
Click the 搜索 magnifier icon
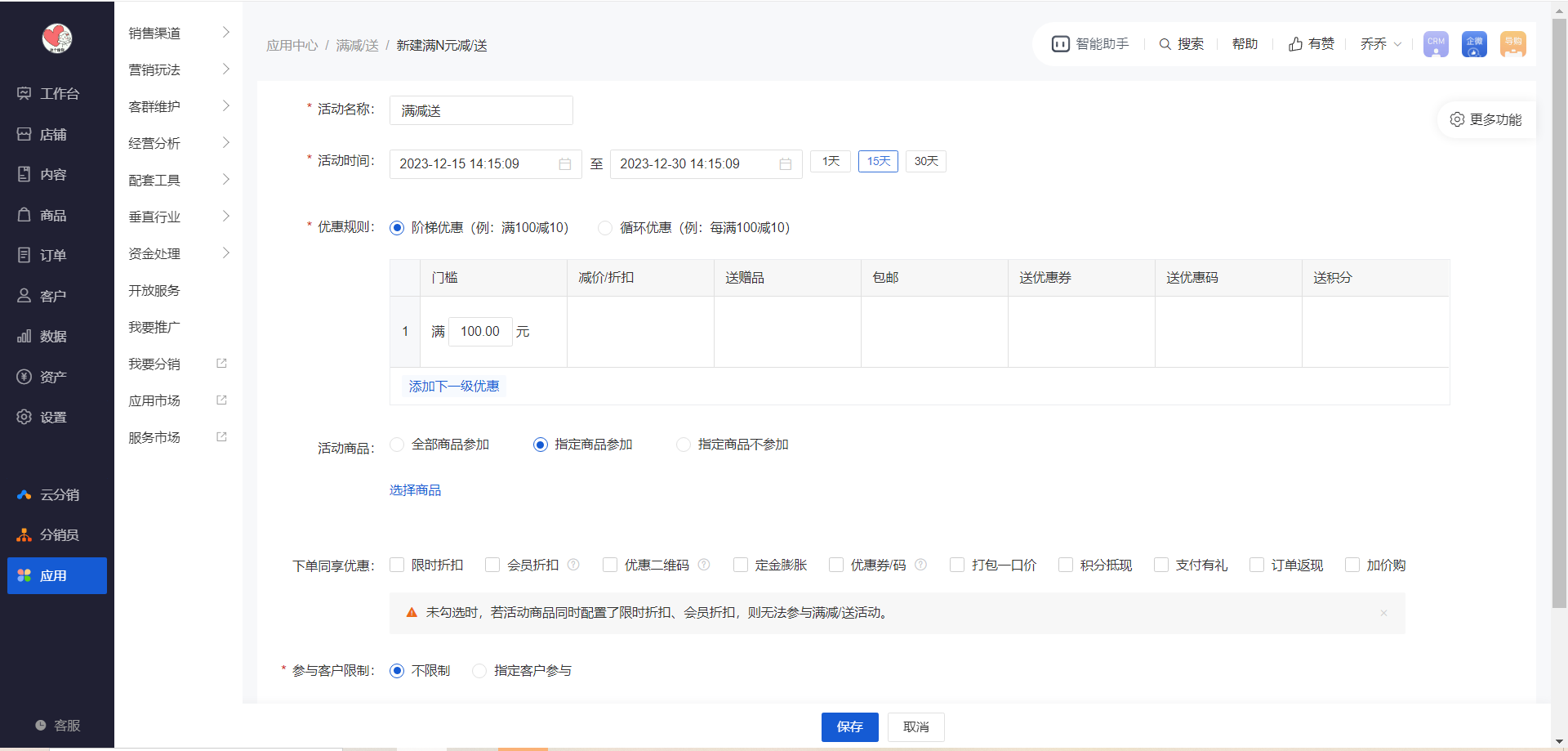coord(1165,44)
